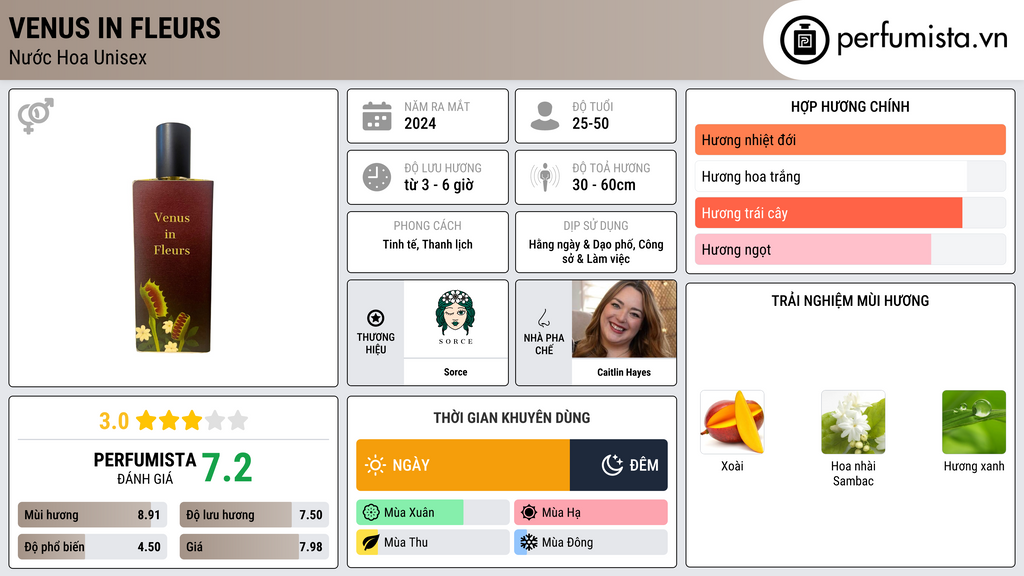Click the Sorce brand name label
Viewport: 1024px width, 576px height.
(456, 372)
